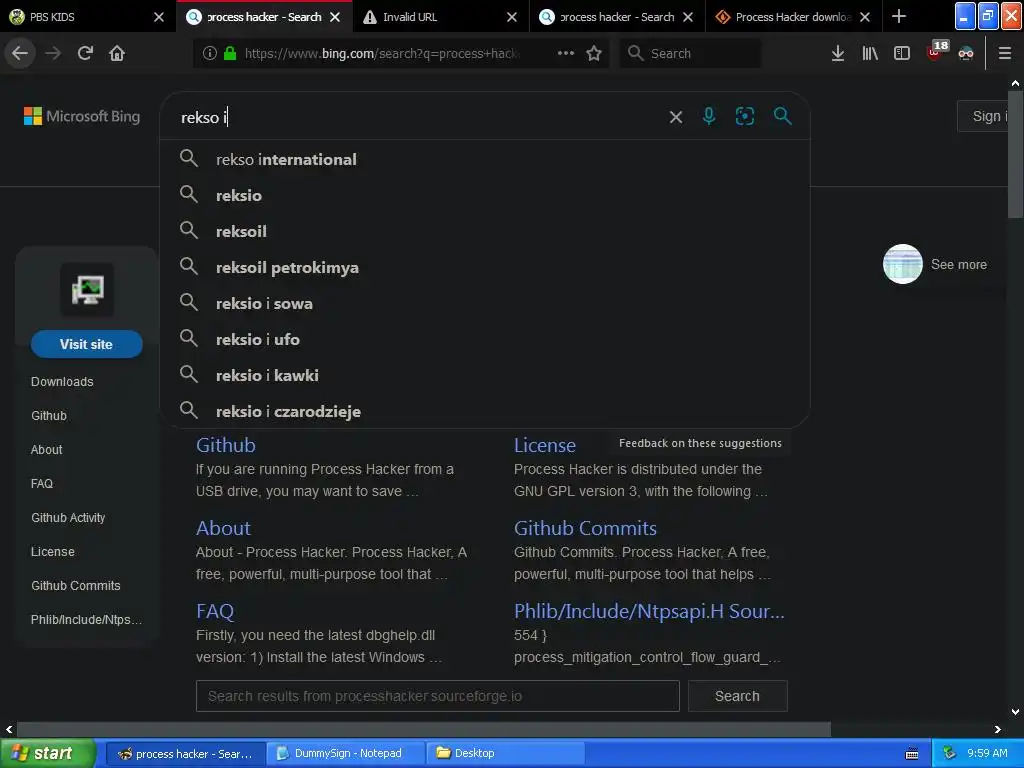Open the Library icon in toolbar
Screen dimensions: 1024x768
[x=870, y=53]
